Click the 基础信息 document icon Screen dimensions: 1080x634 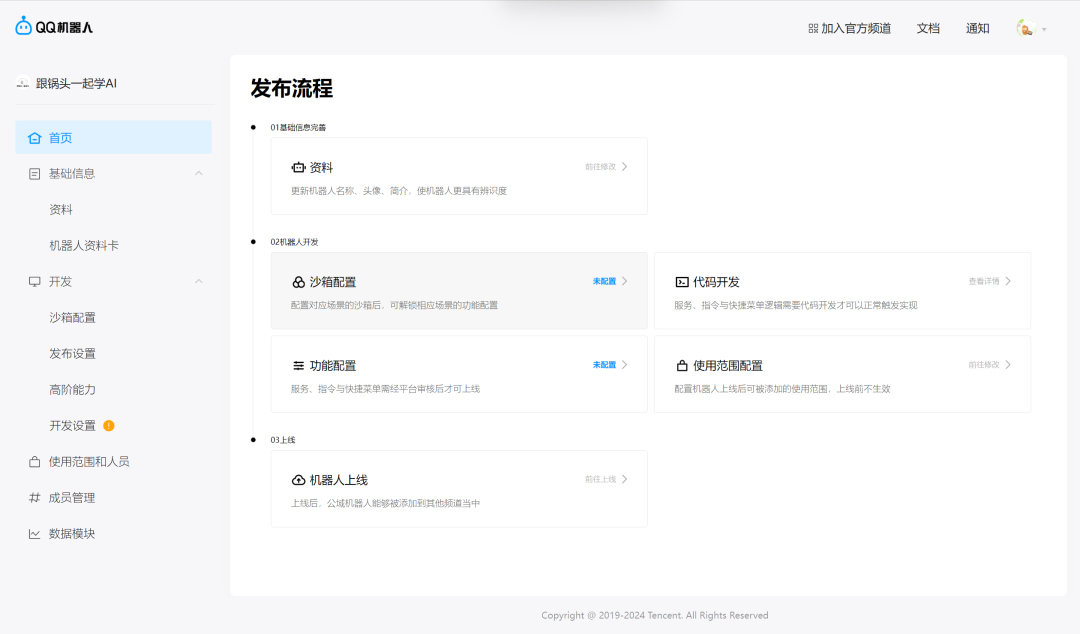(33, 173)
